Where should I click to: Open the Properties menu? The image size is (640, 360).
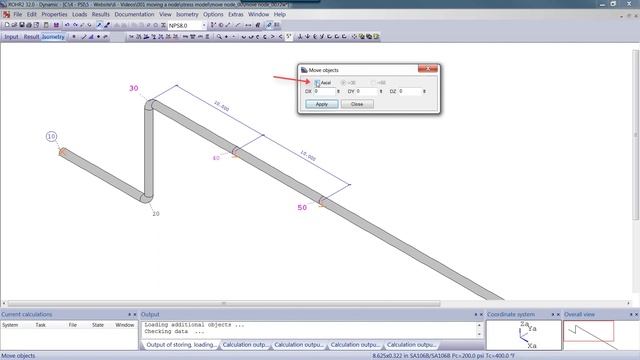click(54, 14)
